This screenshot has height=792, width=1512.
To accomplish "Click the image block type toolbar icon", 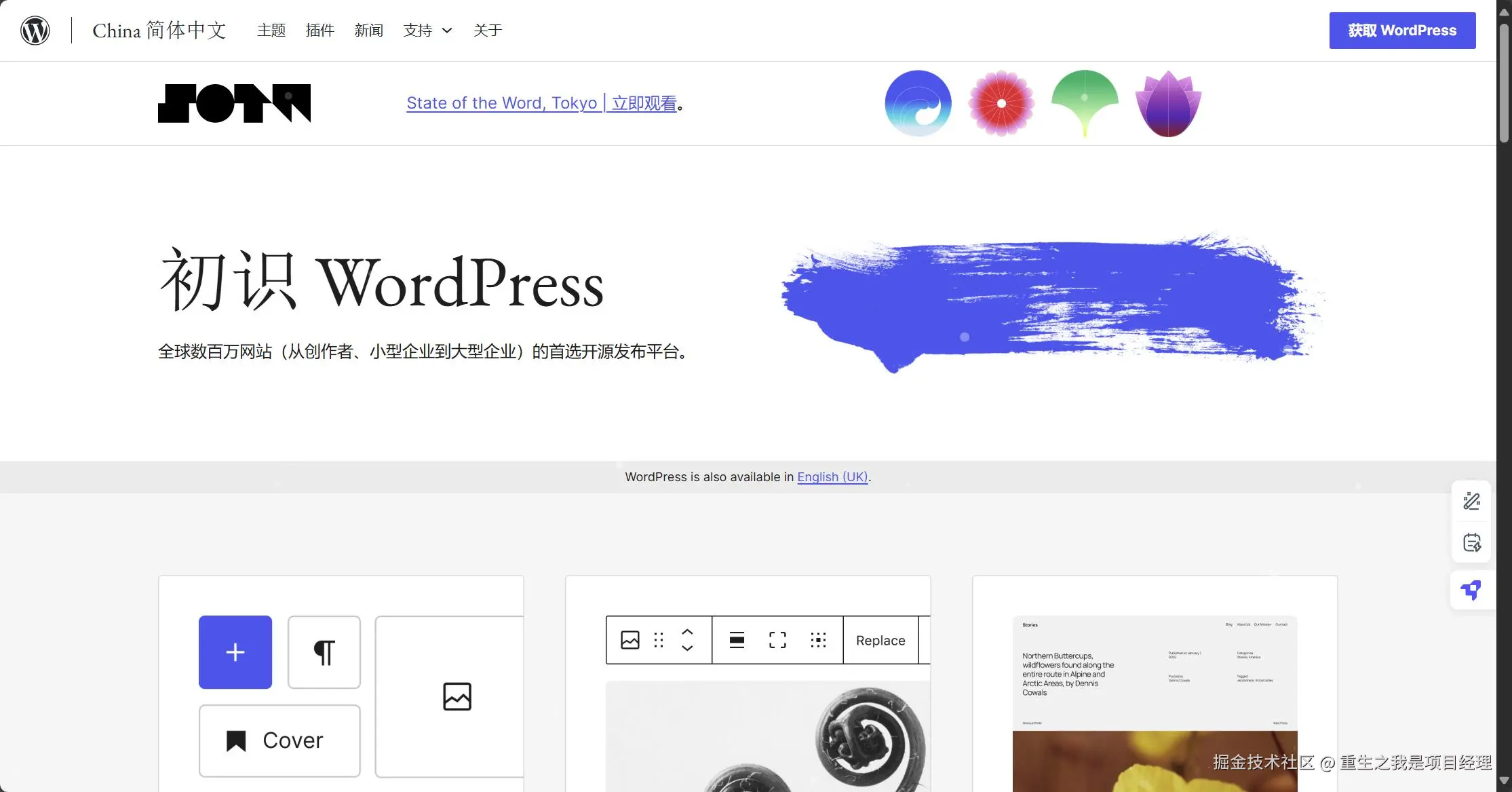I will pyautogui.click(x=629, y=640).
